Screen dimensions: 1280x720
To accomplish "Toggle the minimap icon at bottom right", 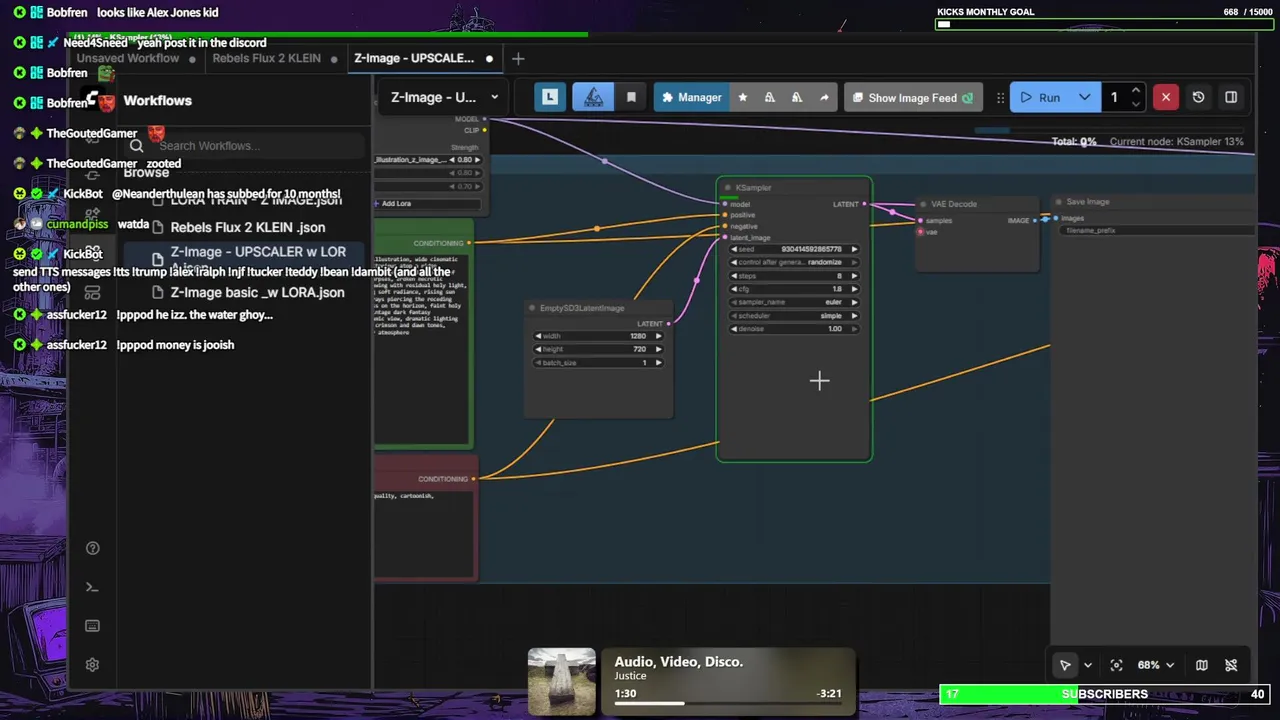I will (1201, 665).
